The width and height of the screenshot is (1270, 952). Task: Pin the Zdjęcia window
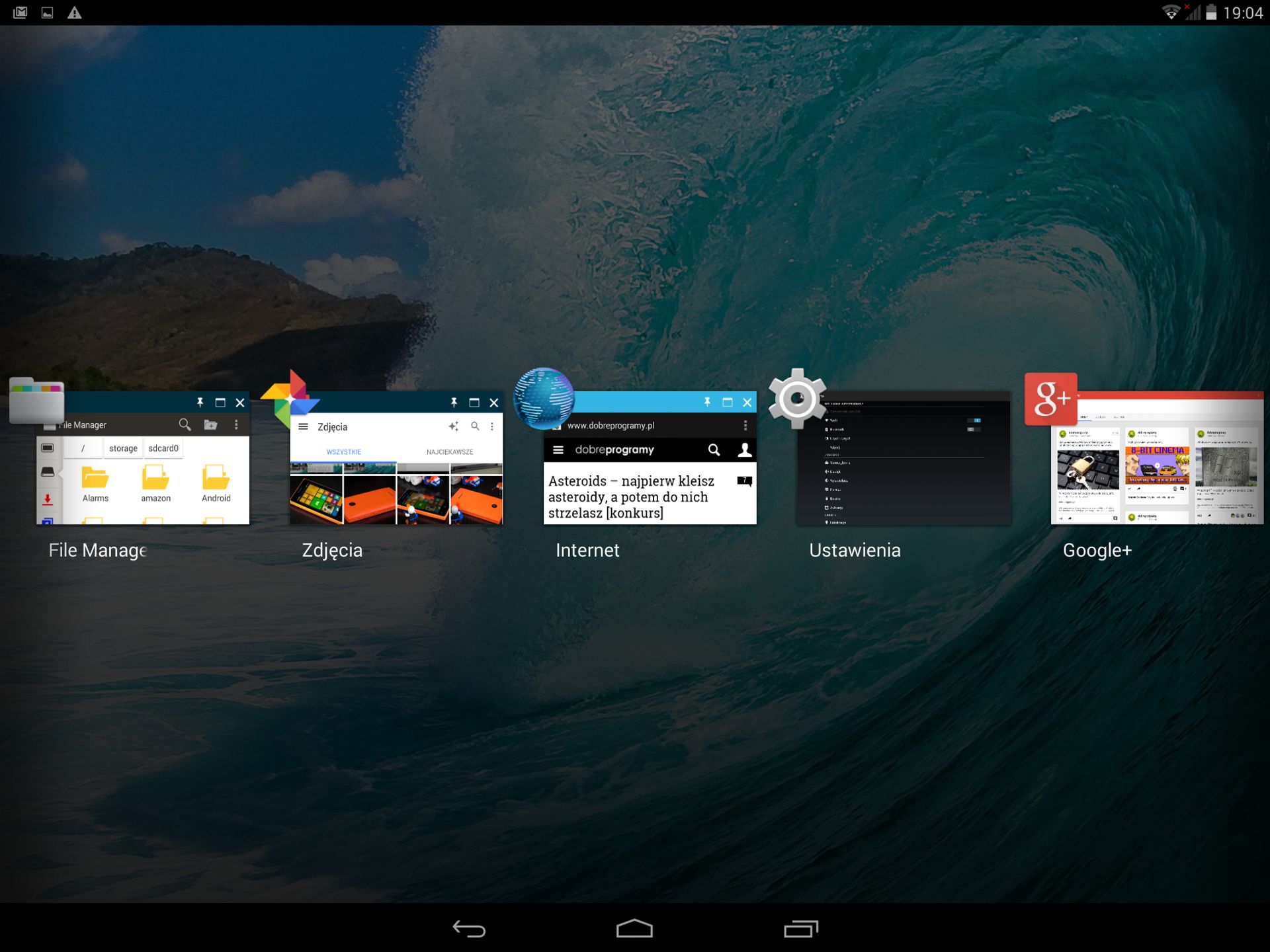coord(454,403)
